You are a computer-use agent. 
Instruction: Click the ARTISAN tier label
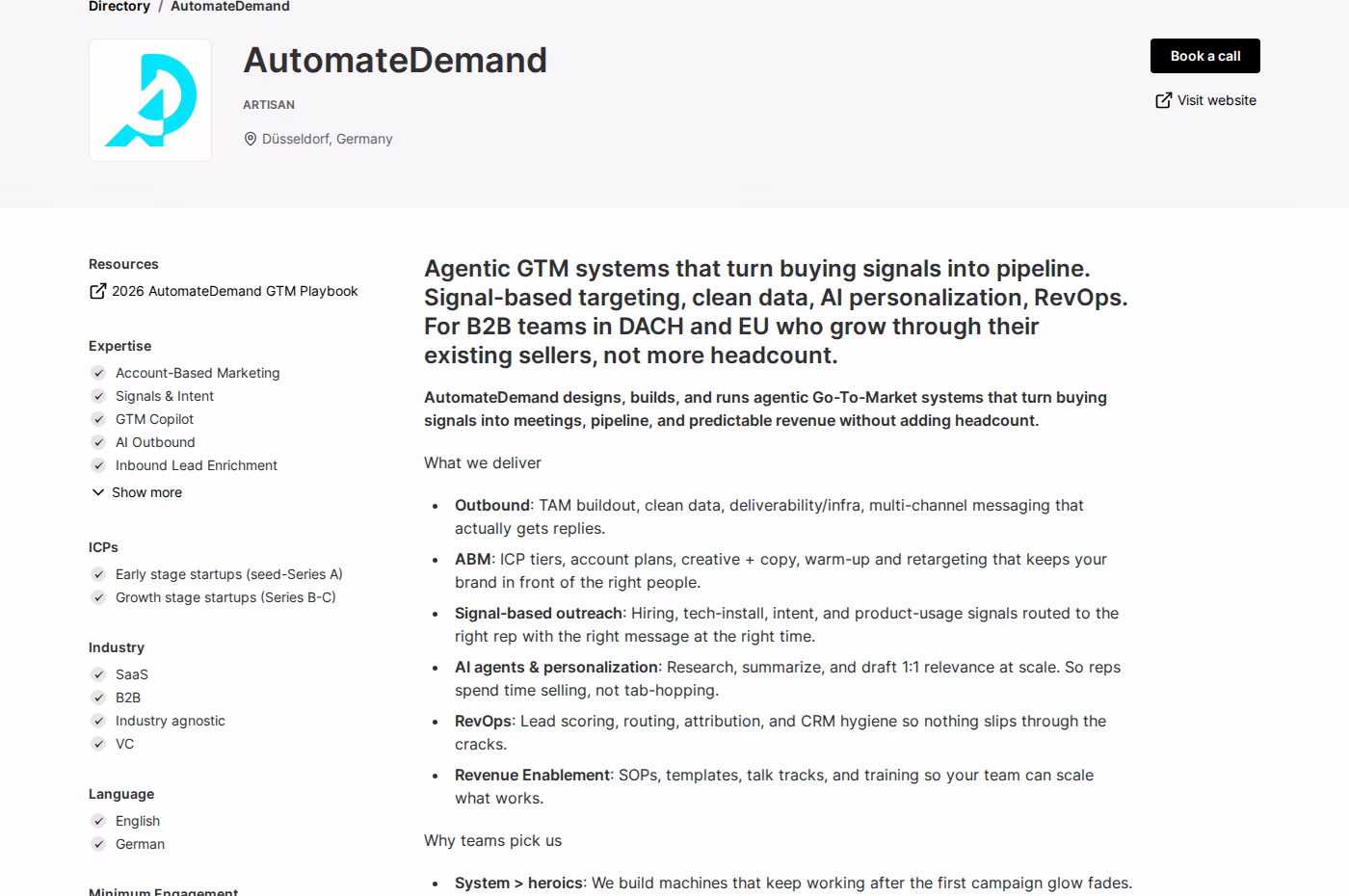pyautogui.click(x=269, y=104)
